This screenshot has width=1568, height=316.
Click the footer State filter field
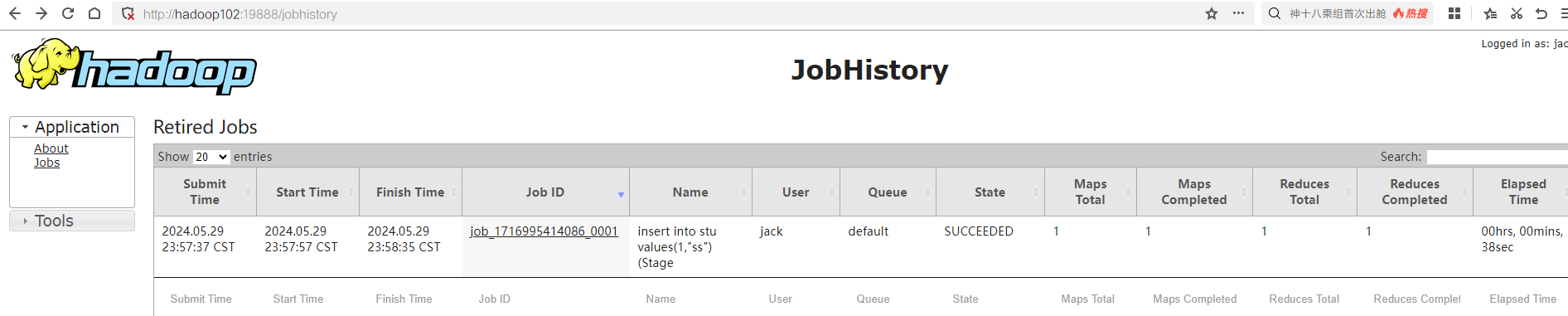990,299
